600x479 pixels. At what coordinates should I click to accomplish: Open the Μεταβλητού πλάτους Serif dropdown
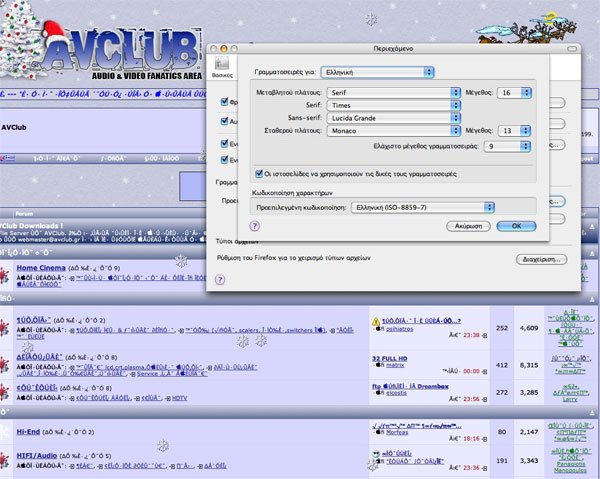(x=393, y=93)
